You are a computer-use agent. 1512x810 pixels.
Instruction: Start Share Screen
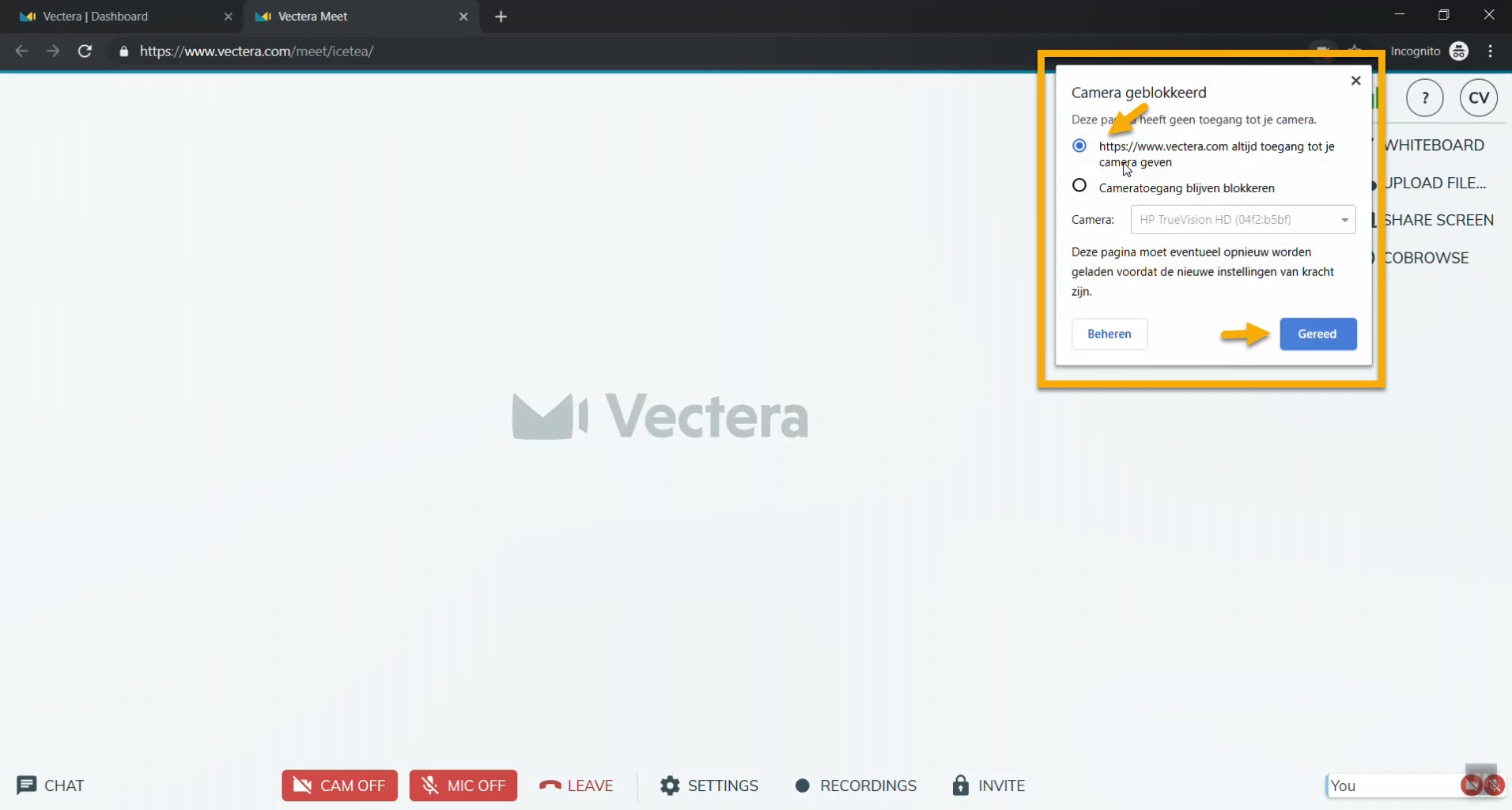[x=1438, y=221]
